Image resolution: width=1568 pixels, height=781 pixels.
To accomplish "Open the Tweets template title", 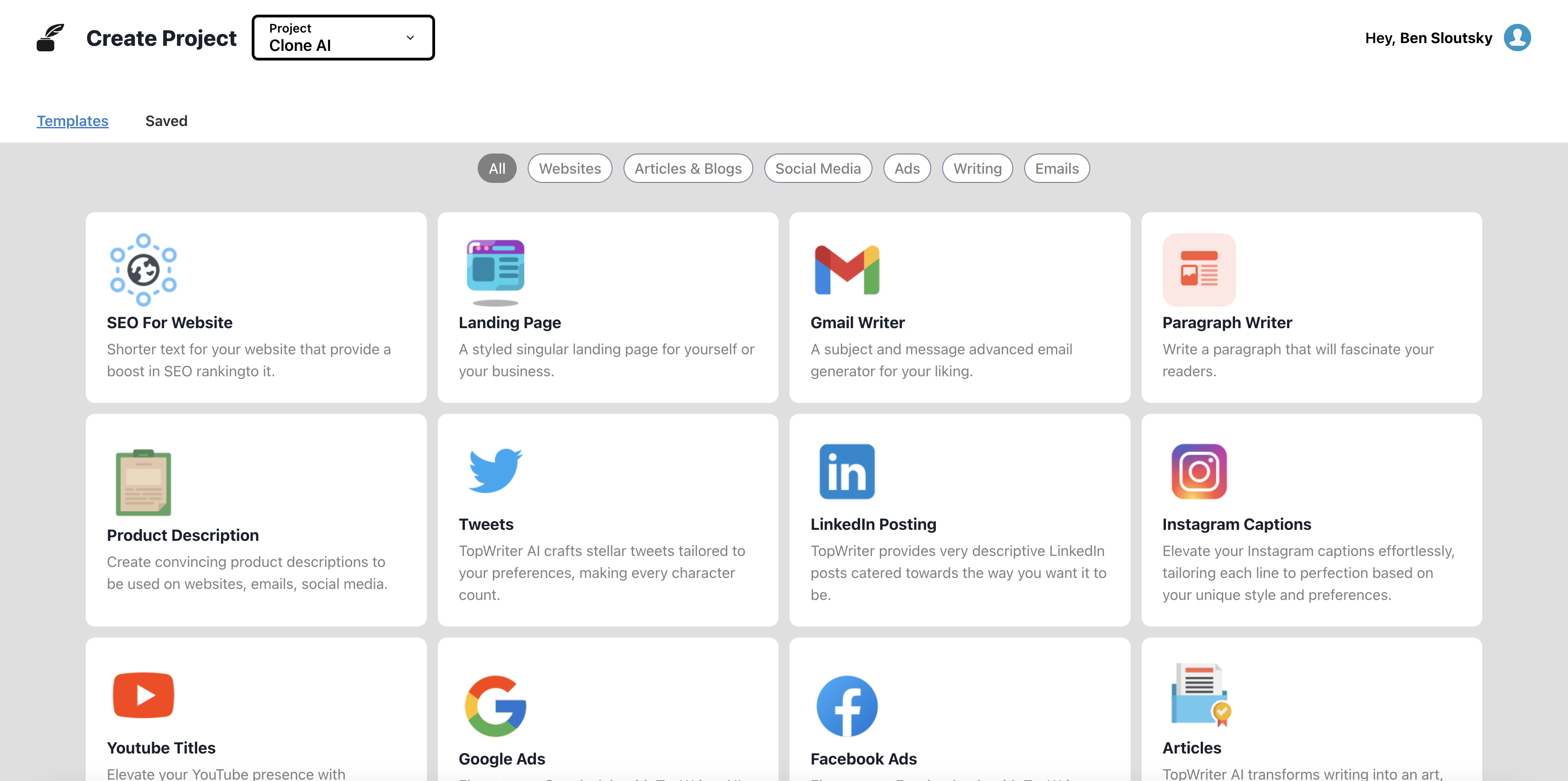I will (x=486, y=524).
